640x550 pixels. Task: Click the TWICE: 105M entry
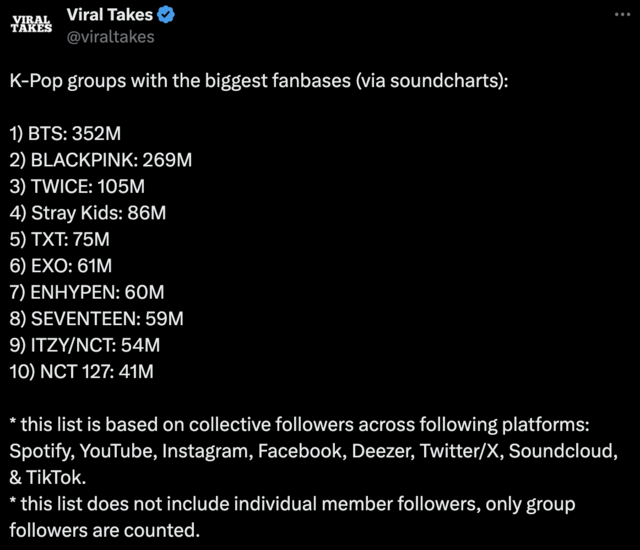coord(78,185)
